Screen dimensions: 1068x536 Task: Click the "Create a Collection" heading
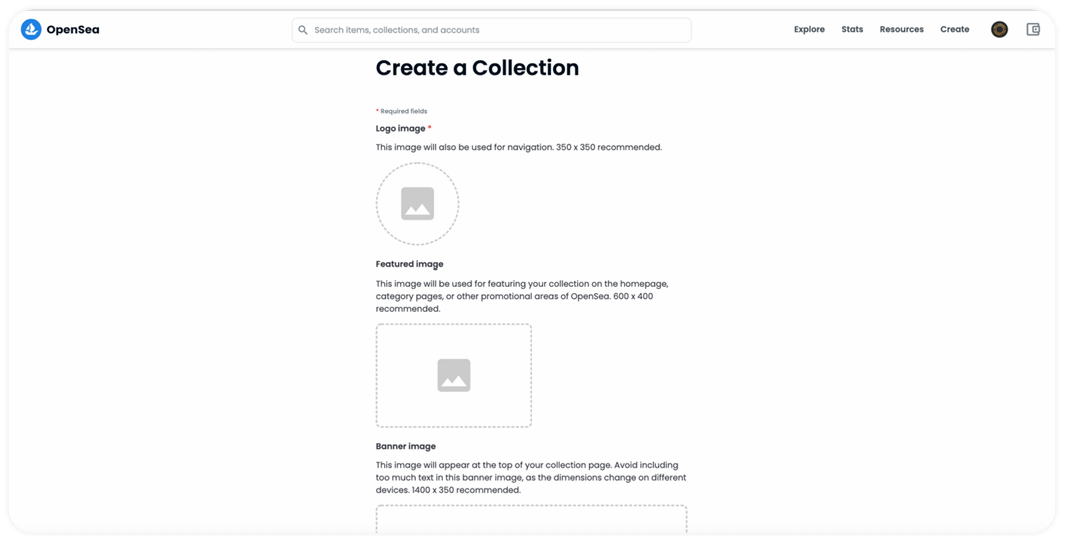point(477,68)
